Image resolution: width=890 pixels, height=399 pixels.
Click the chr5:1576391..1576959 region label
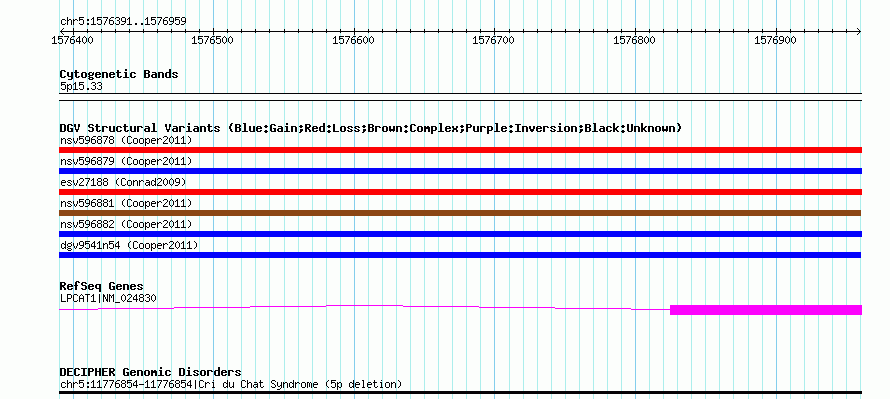coord(123,22)
